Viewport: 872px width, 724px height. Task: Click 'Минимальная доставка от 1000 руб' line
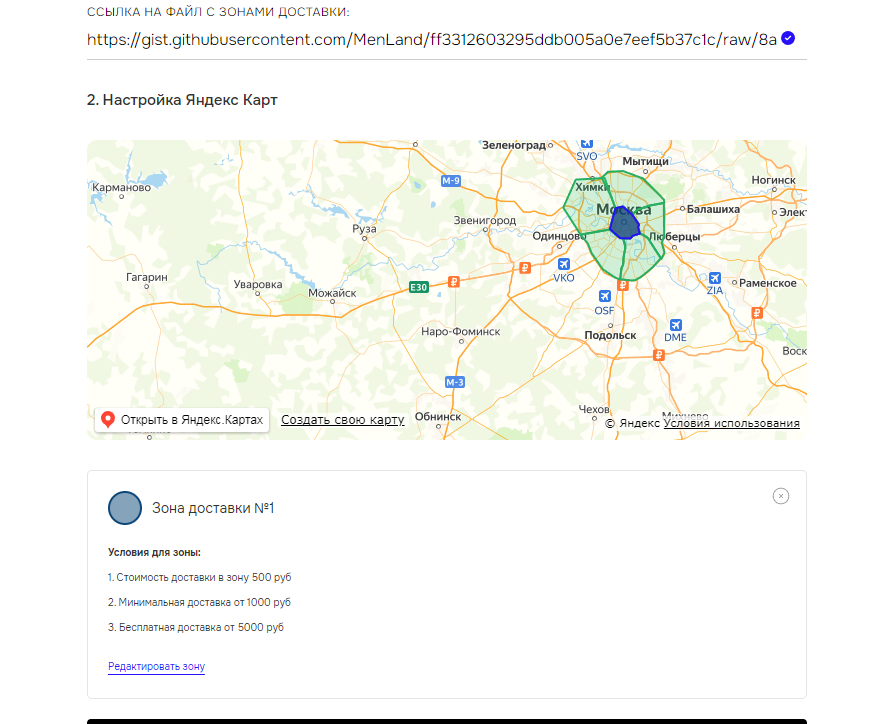(x=199, y=602)
